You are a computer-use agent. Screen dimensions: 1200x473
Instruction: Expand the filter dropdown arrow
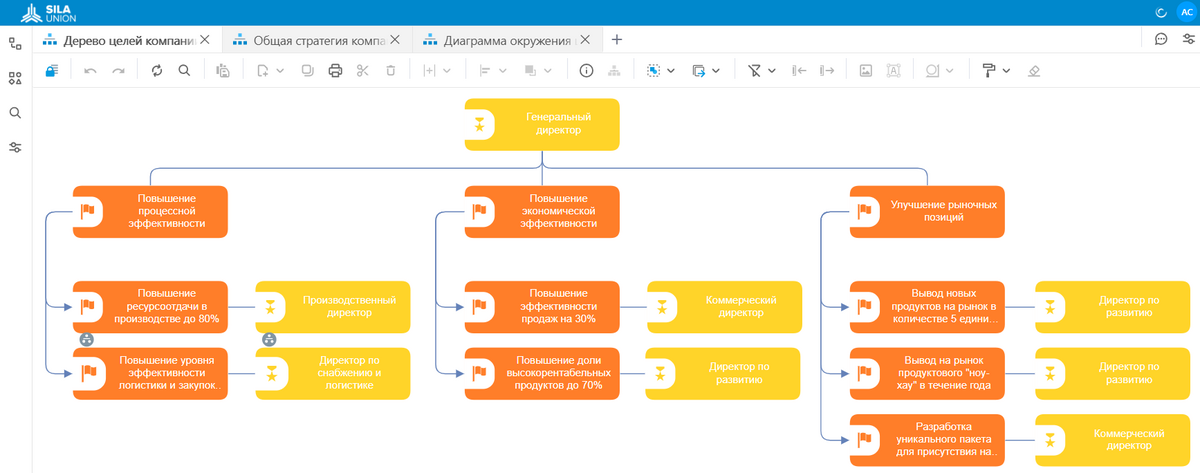click(773, 70)
